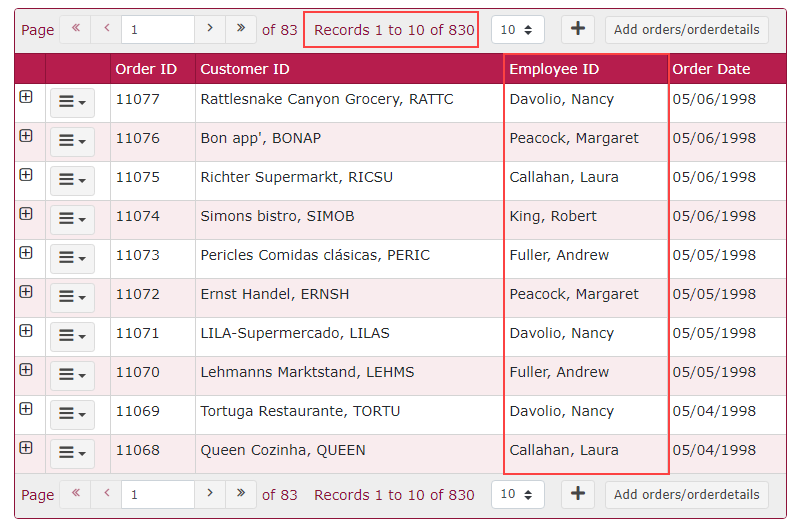Click top Add orders/orderdetails button

[686, 29]
